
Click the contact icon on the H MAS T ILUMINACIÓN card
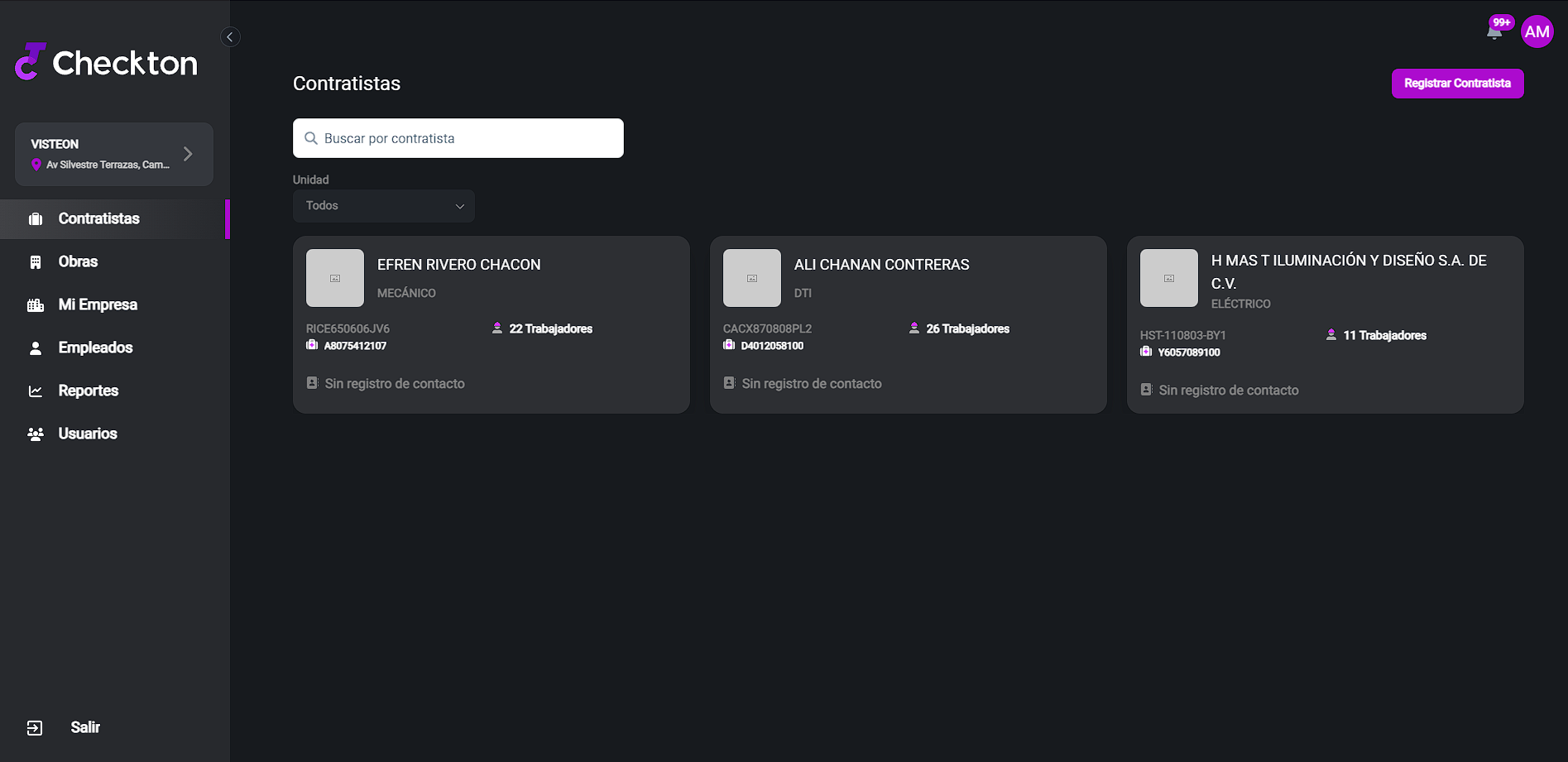point(1147,390)
